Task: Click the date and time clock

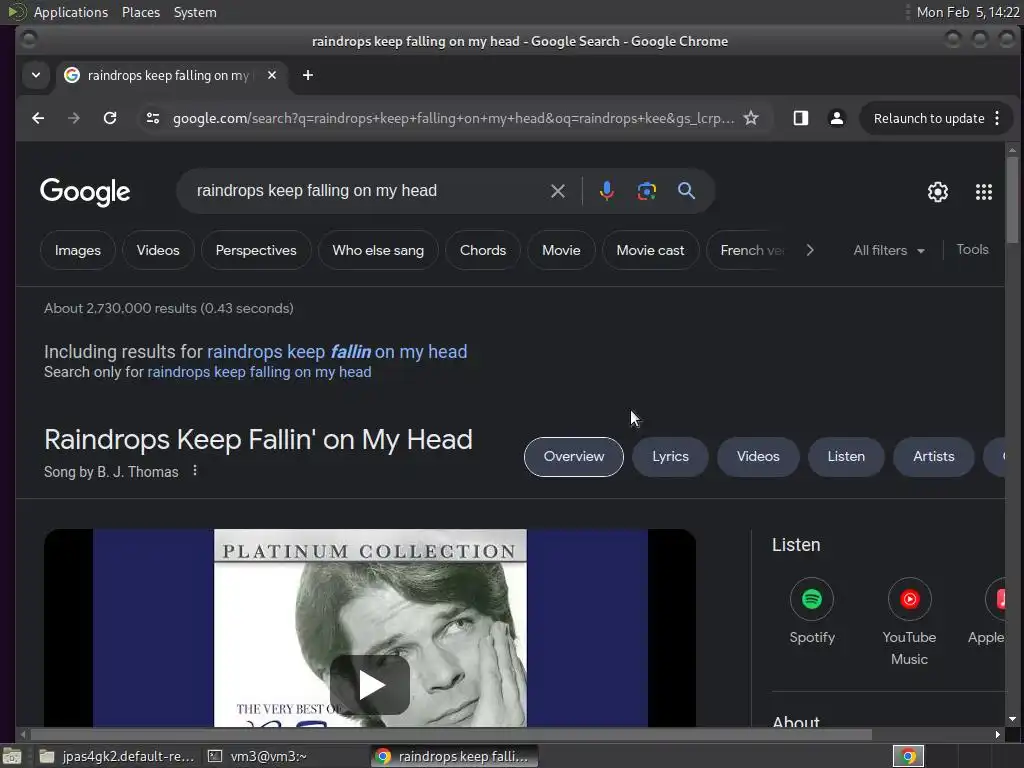Action: click(x=968, y=12)
